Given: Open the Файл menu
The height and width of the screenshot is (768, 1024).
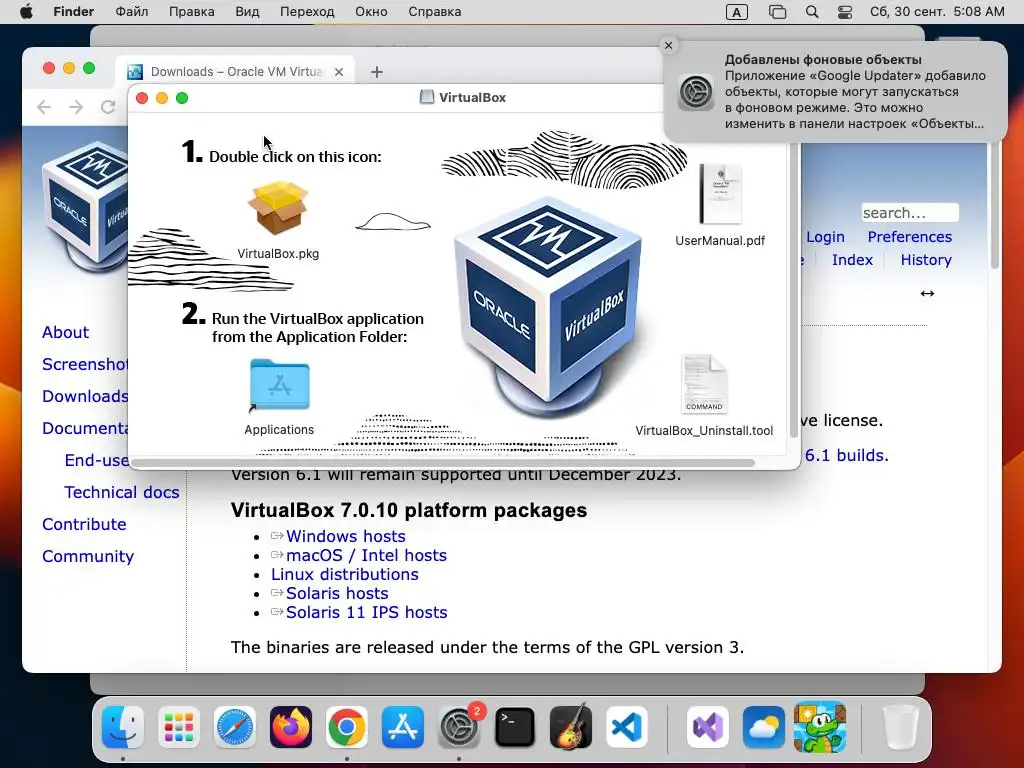Looking at the screenshot, I should tap(132, 12).
